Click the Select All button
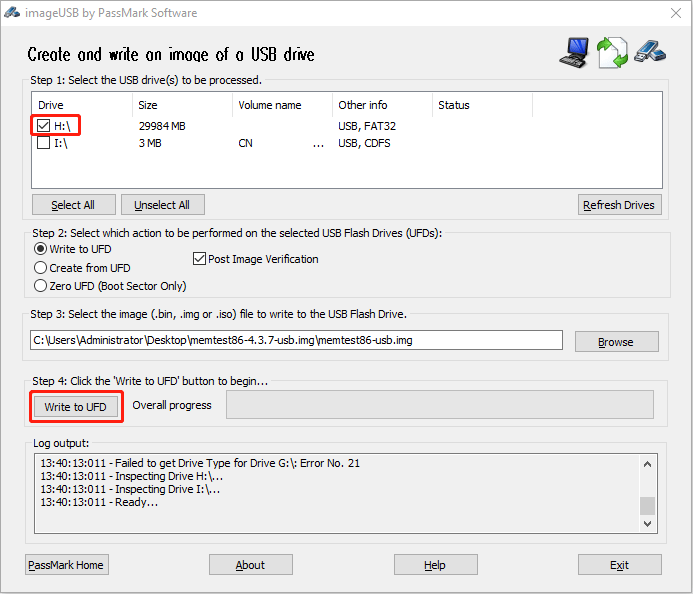Image resolution: width=693 pixels, height=594 pixels. (x=74, y=205)
